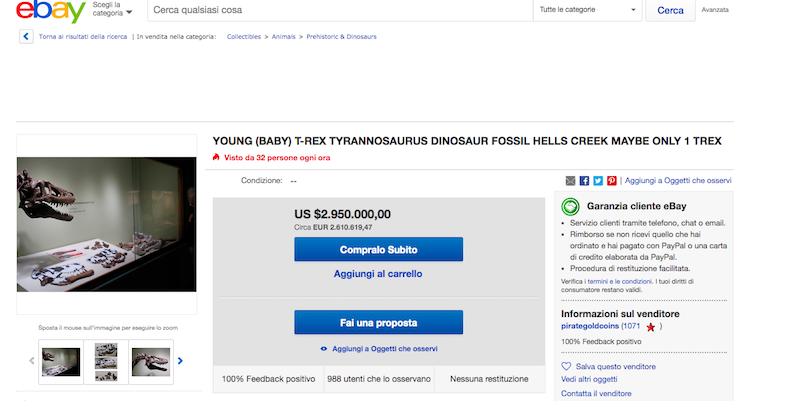Select the third dinosaur skull thumbnail
This screenshot has width=800, height=401.
coord(150,361)
